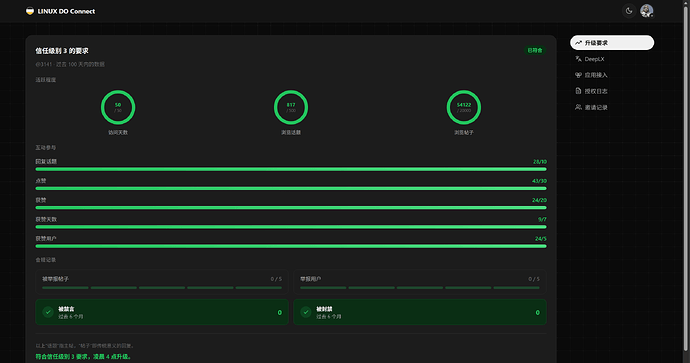This screenshot has width=690, height=363.
Task: Open the 邀请记录 sidebar item
Action: 612,107
